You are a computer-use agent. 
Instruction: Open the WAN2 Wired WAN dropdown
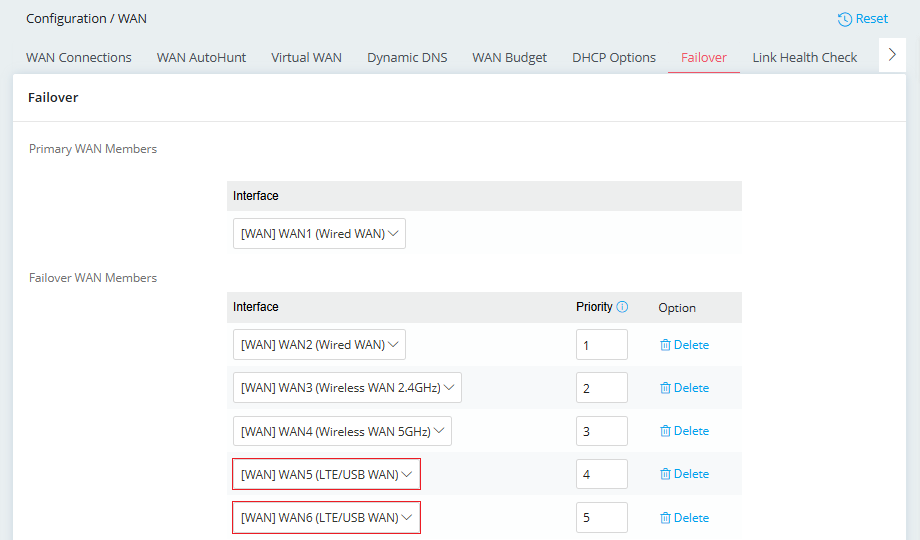[319, 345]
